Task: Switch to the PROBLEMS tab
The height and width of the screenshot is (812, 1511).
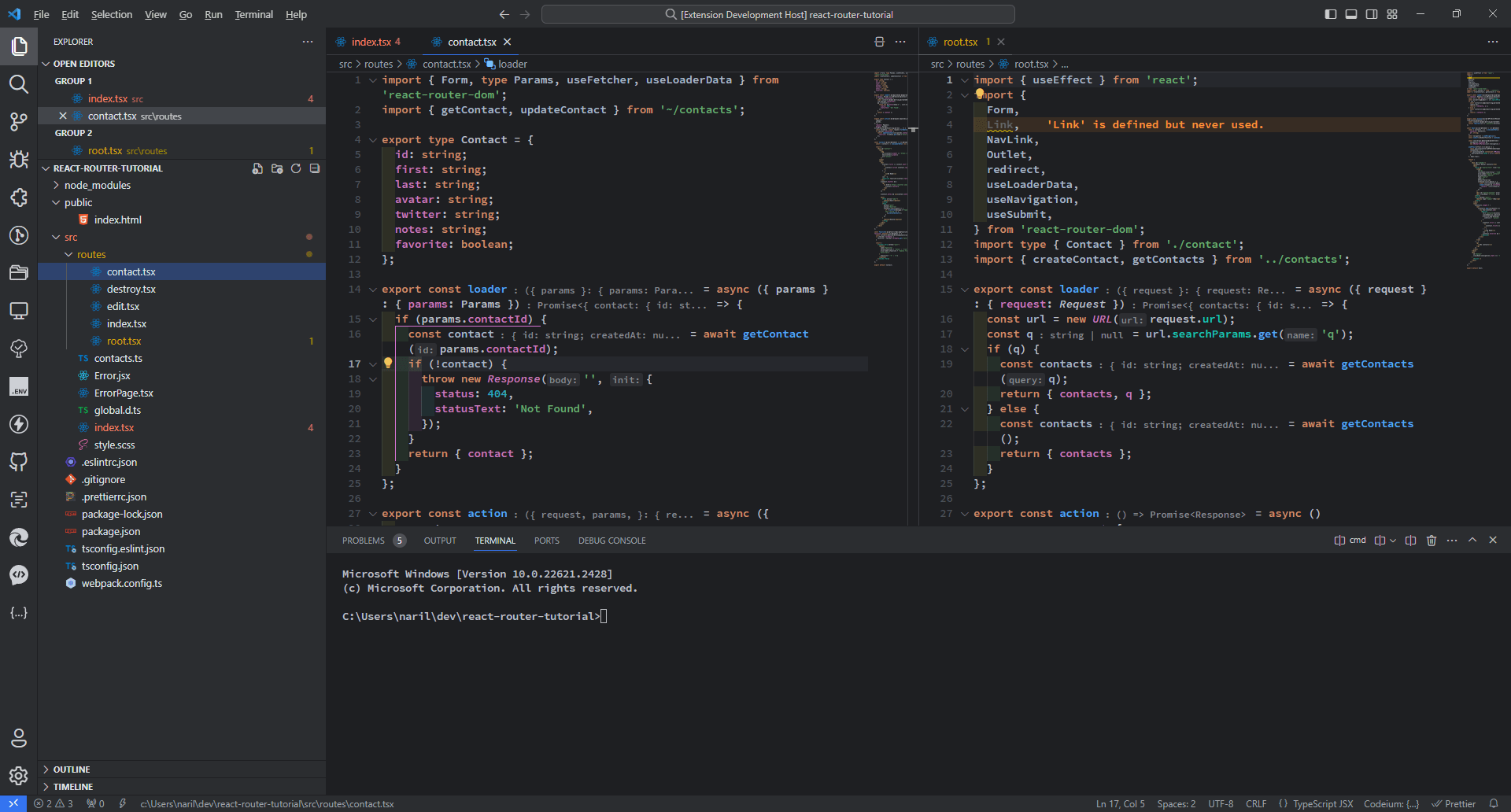Action: pos(363,541)
